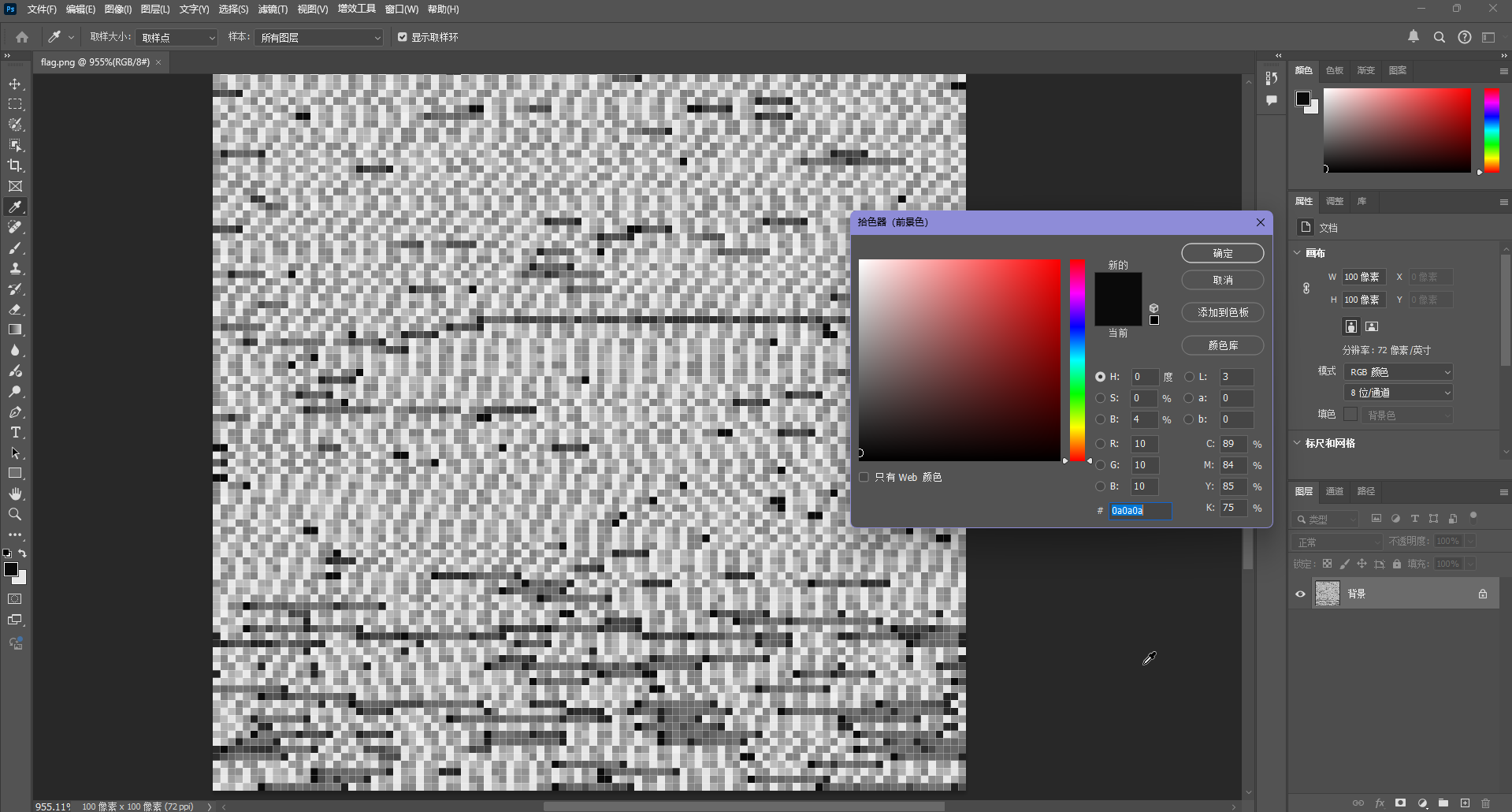Select the Zoom tool in toolbar

(15, 514)
